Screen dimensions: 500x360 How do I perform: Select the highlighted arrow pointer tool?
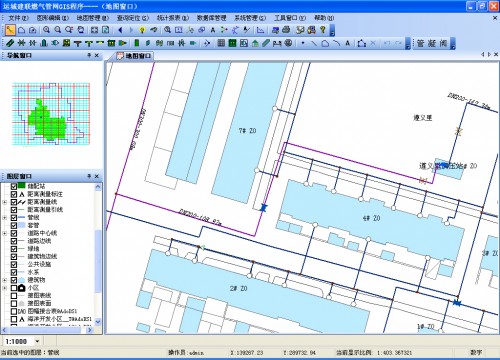(x=11, y=30)
